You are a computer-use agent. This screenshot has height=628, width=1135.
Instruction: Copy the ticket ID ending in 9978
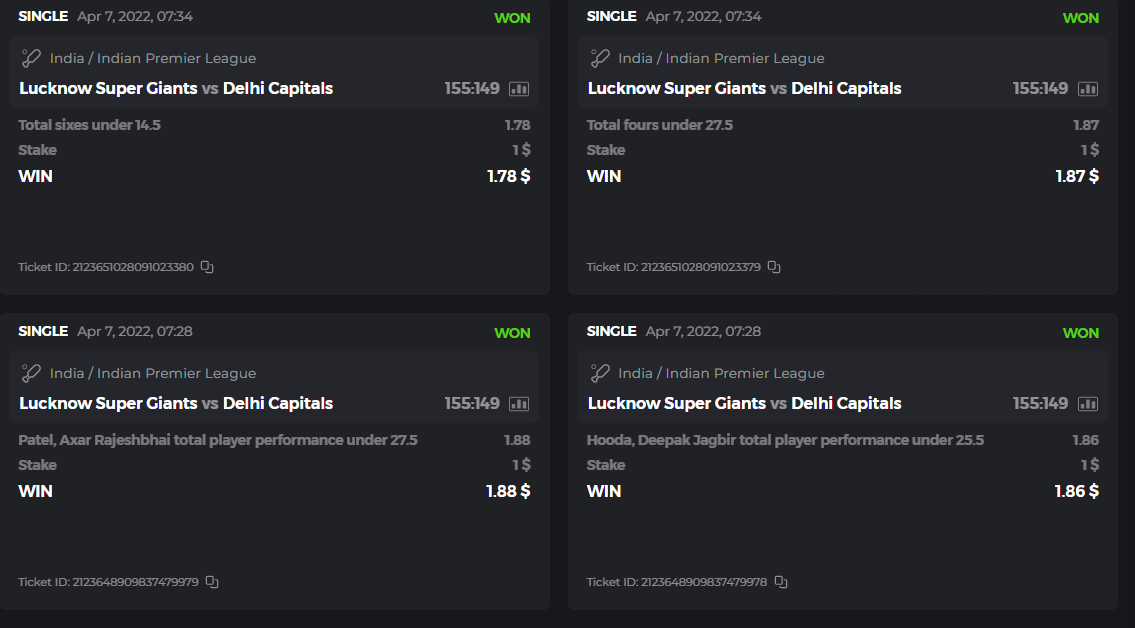[x=781, y=582]
